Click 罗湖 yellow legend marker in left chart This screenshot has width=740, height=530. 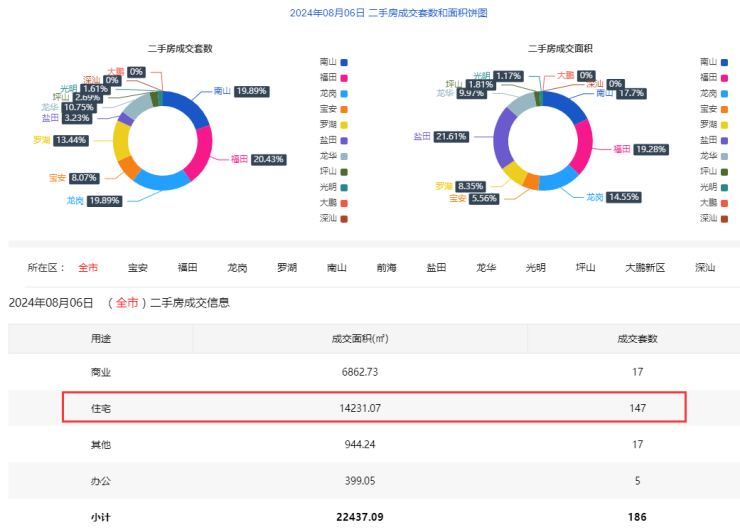click(344, 124)
